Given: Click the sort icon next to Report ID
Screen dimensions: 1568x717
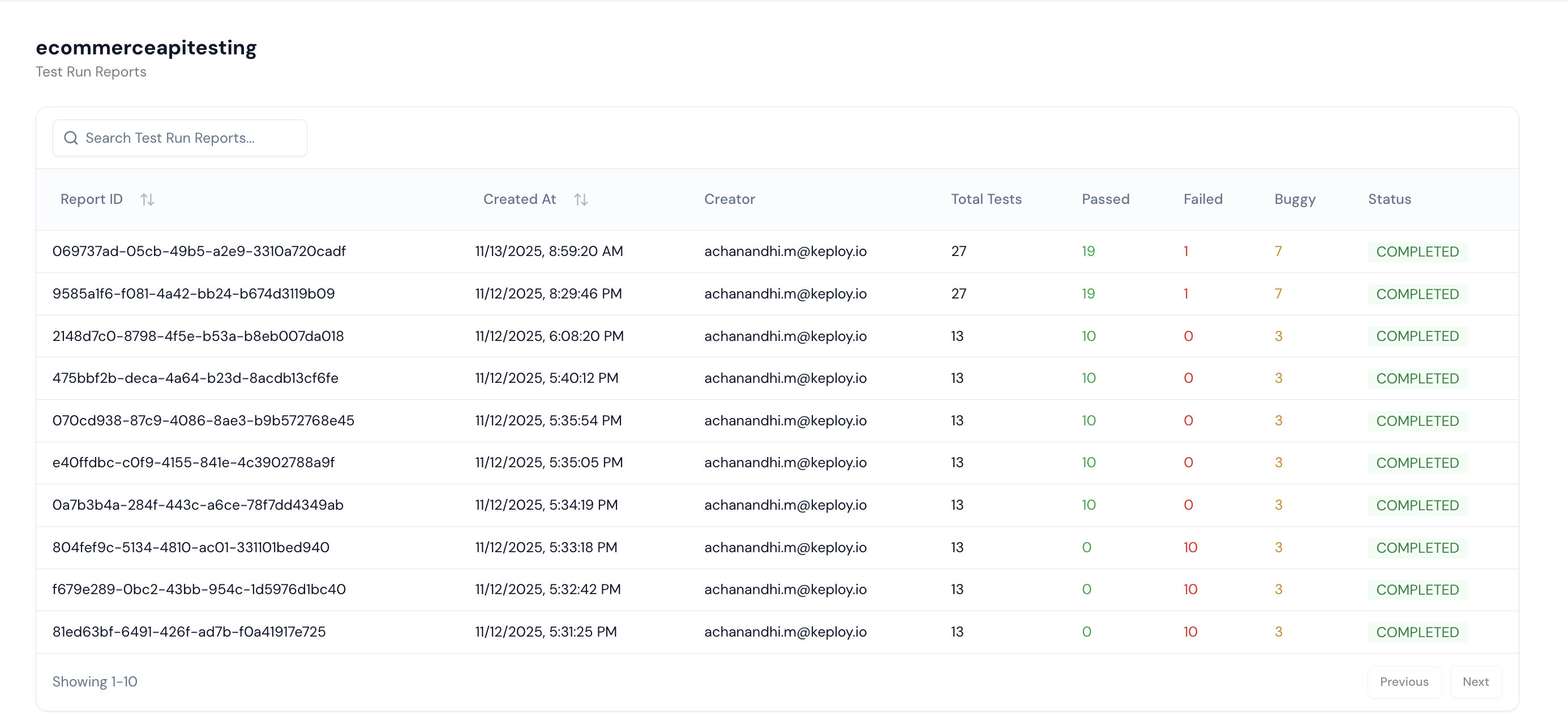Looking at the screenshot, I should tap(147, 199).
